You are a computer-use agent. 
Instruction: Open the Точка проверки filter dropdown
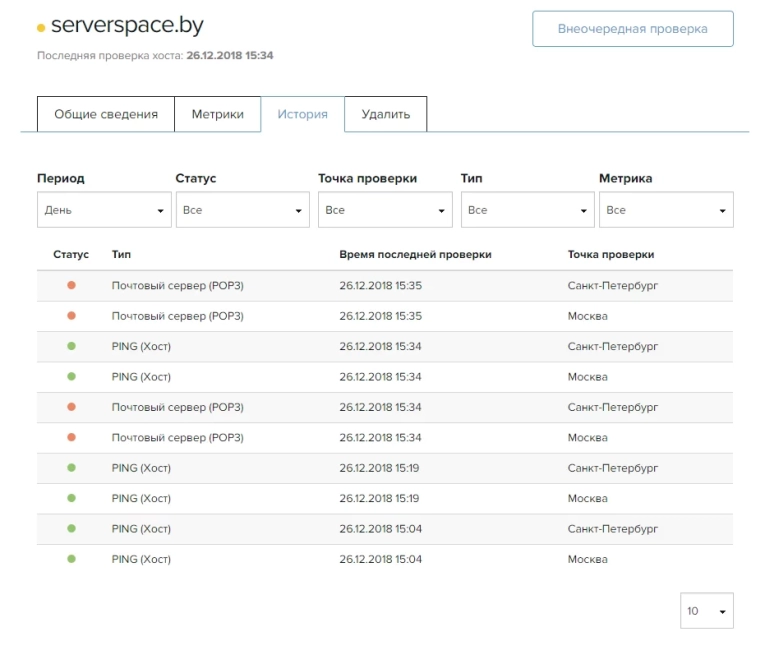point(385,210)
